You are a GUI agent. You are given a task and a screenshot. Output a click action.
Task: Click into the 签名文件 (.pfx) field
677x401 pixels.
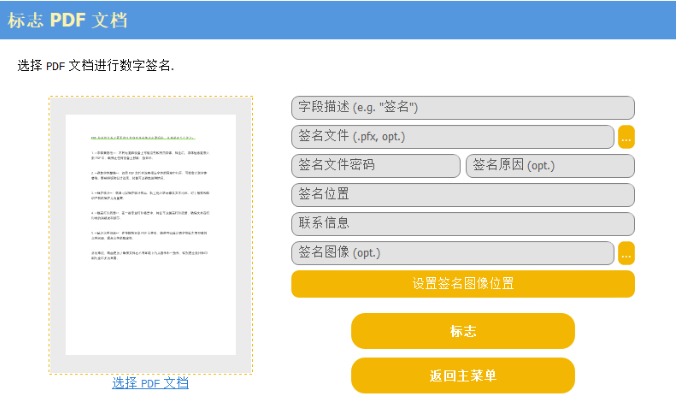[x=452, y=137]
